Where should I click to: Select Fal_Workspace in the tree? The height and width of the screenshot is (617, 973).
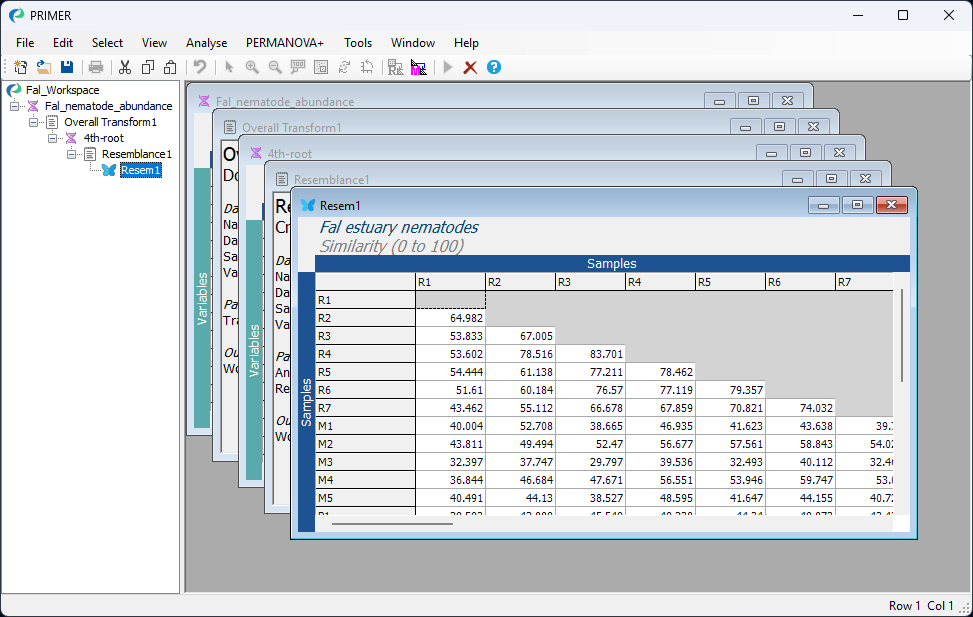pyautogui.click(x=62, y=90)
